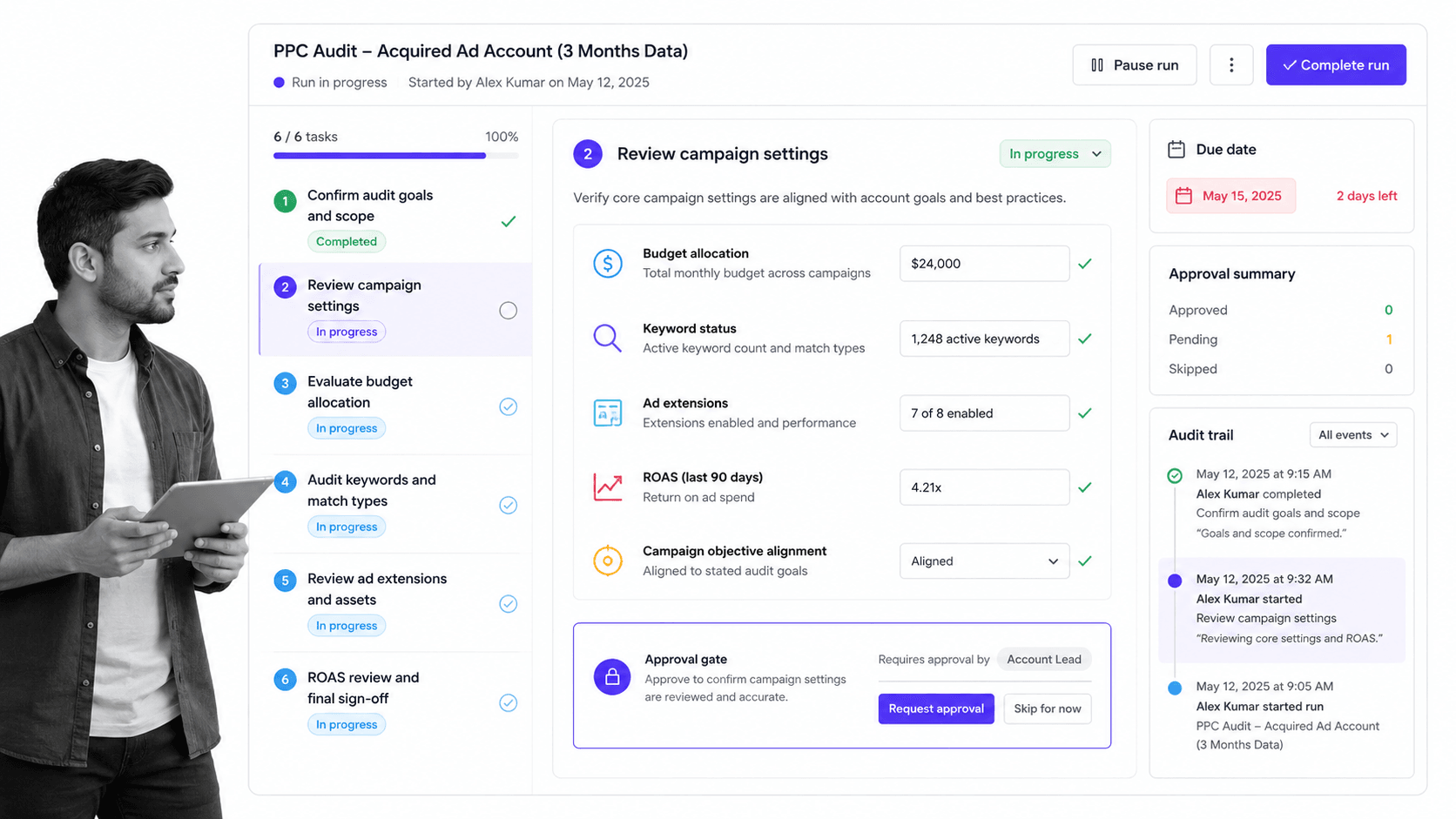Toggle check circle for ROAS review and final sign-off
The width and height of the screenshot is (1456, 819).
click(509, 702)
